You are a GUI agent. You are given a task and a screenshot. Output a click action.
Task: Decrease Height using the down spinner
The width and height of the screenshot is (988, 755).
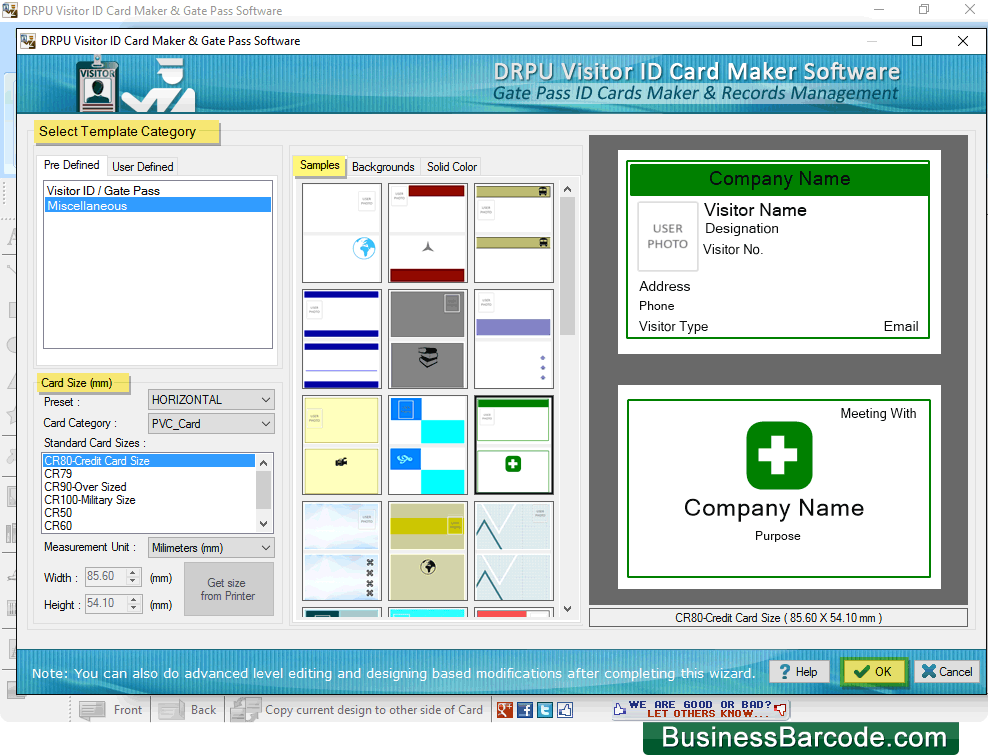(x=133, y=608)
